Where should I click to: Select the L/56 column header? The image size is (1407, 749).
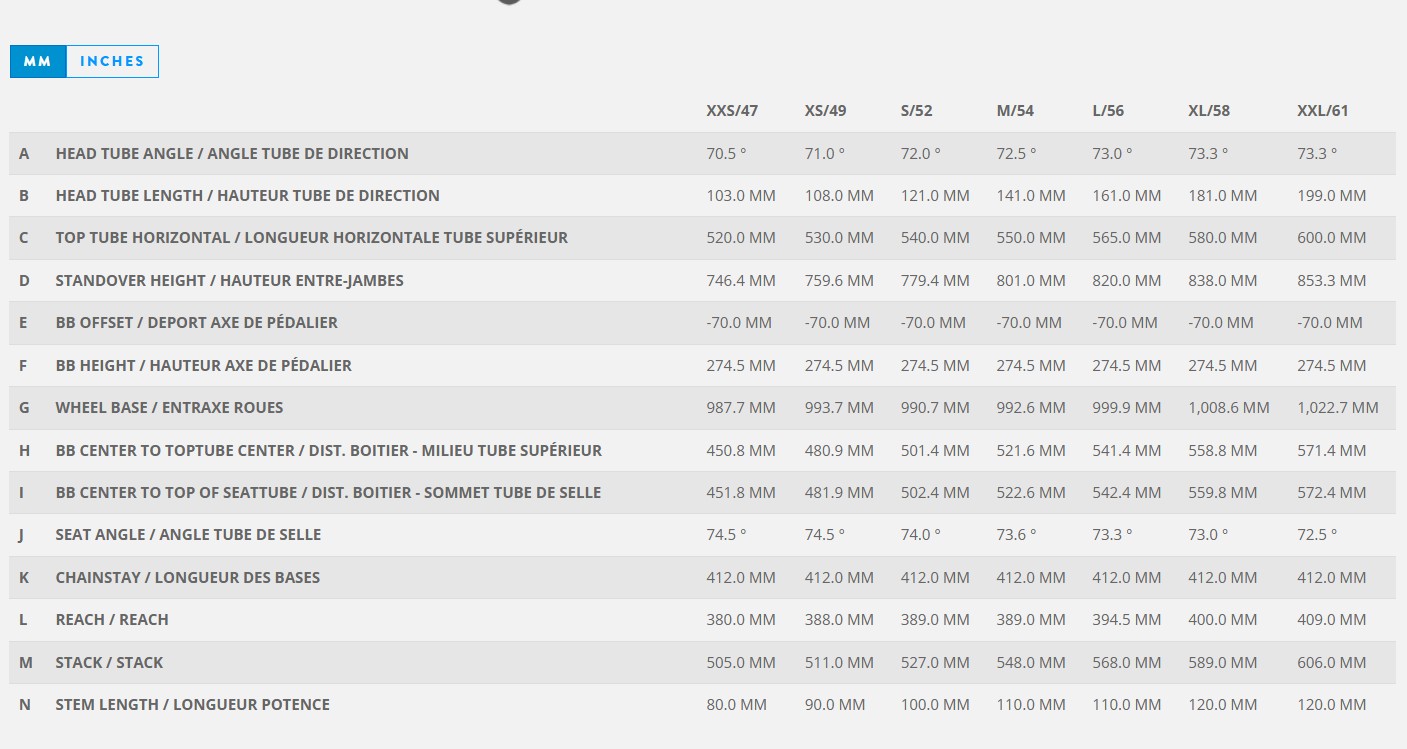[x=1109, y=110]
